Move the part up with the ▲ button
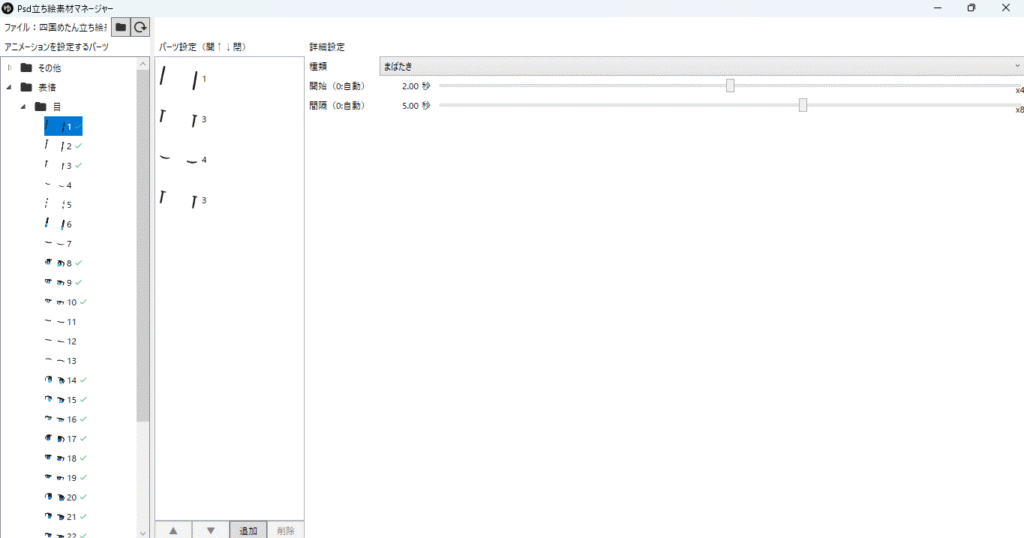Screen dimensions: 1024x538 coord(173,530)
